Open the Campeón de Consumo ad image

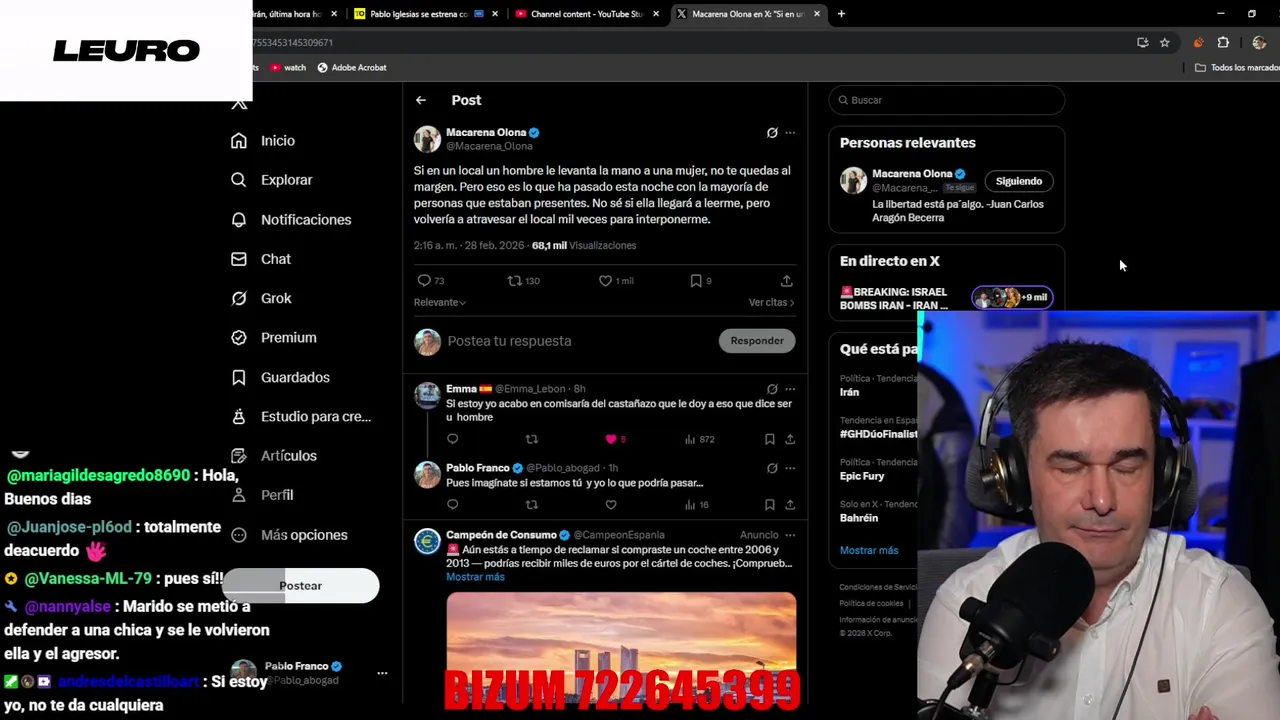[621, 649]
